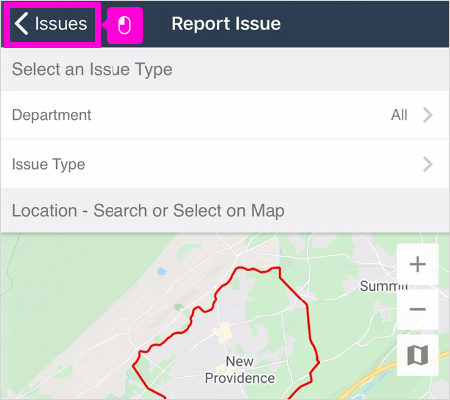Open the map layers type icon
Image resolution: width=450 pixels, height=400 pixels.
(417, 355)
